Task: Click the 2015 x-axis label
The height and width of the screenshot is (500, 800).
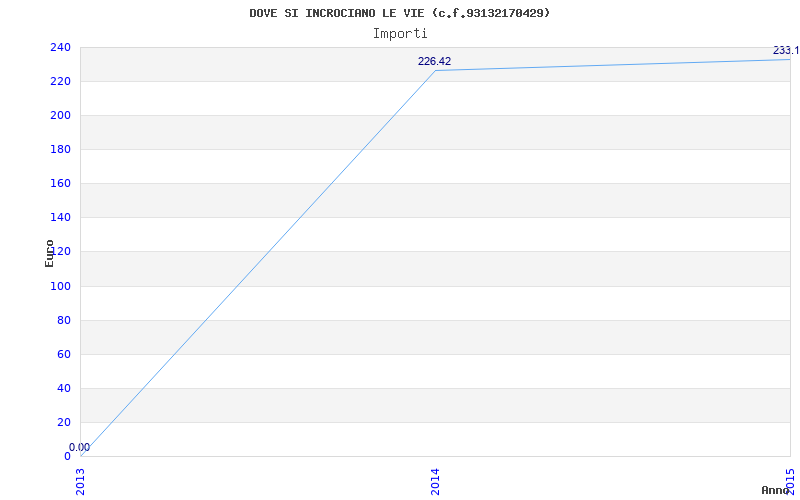Action: pyautogui.click(x=790, y=482)
